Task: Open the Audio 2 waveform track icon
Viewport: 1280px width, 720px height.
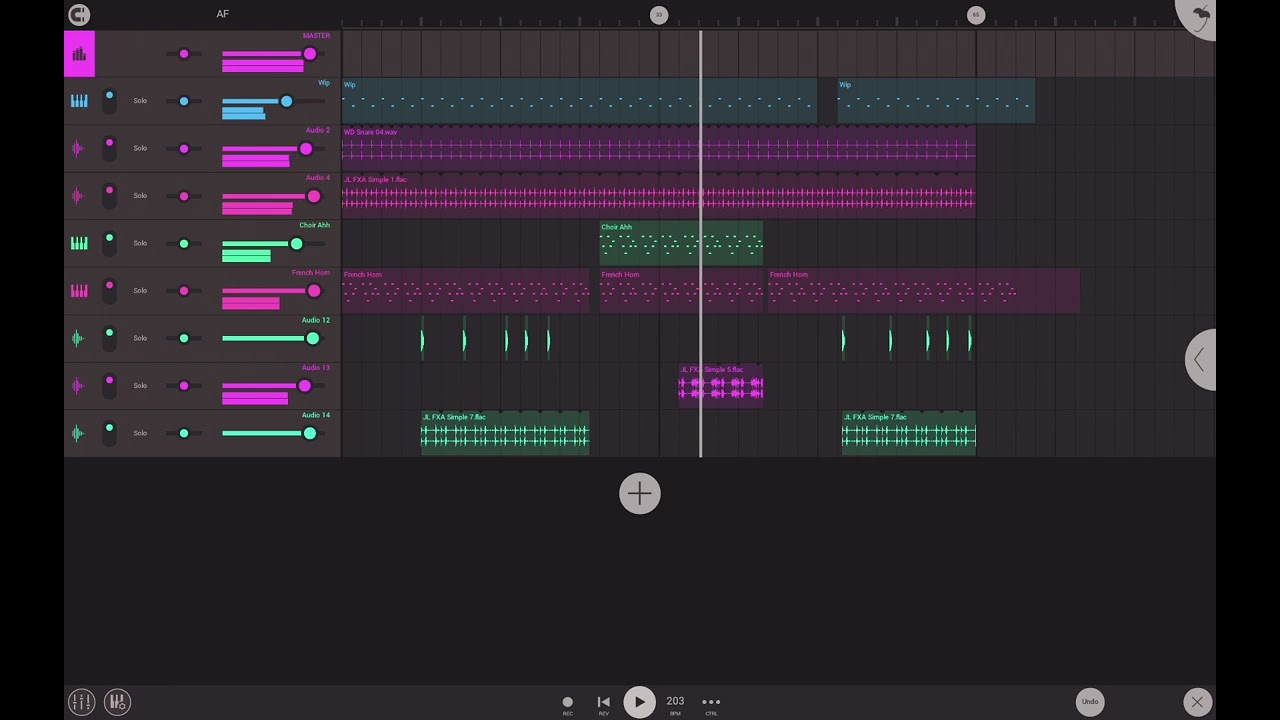Action: (x=79, y=148)
